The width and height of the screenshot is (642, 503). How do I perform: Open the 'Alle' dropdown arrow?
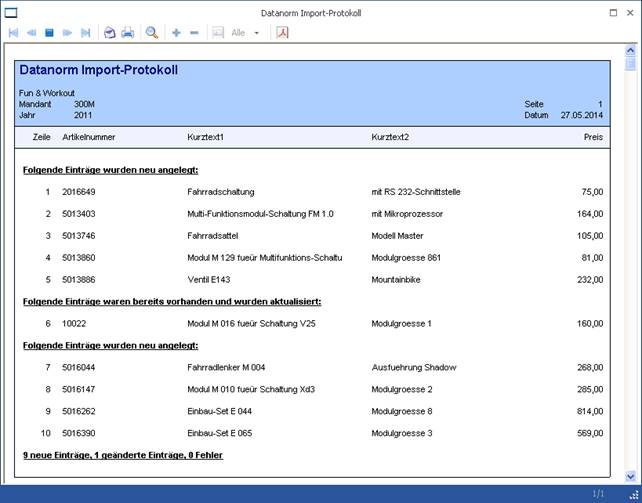(x=257, y=33)
